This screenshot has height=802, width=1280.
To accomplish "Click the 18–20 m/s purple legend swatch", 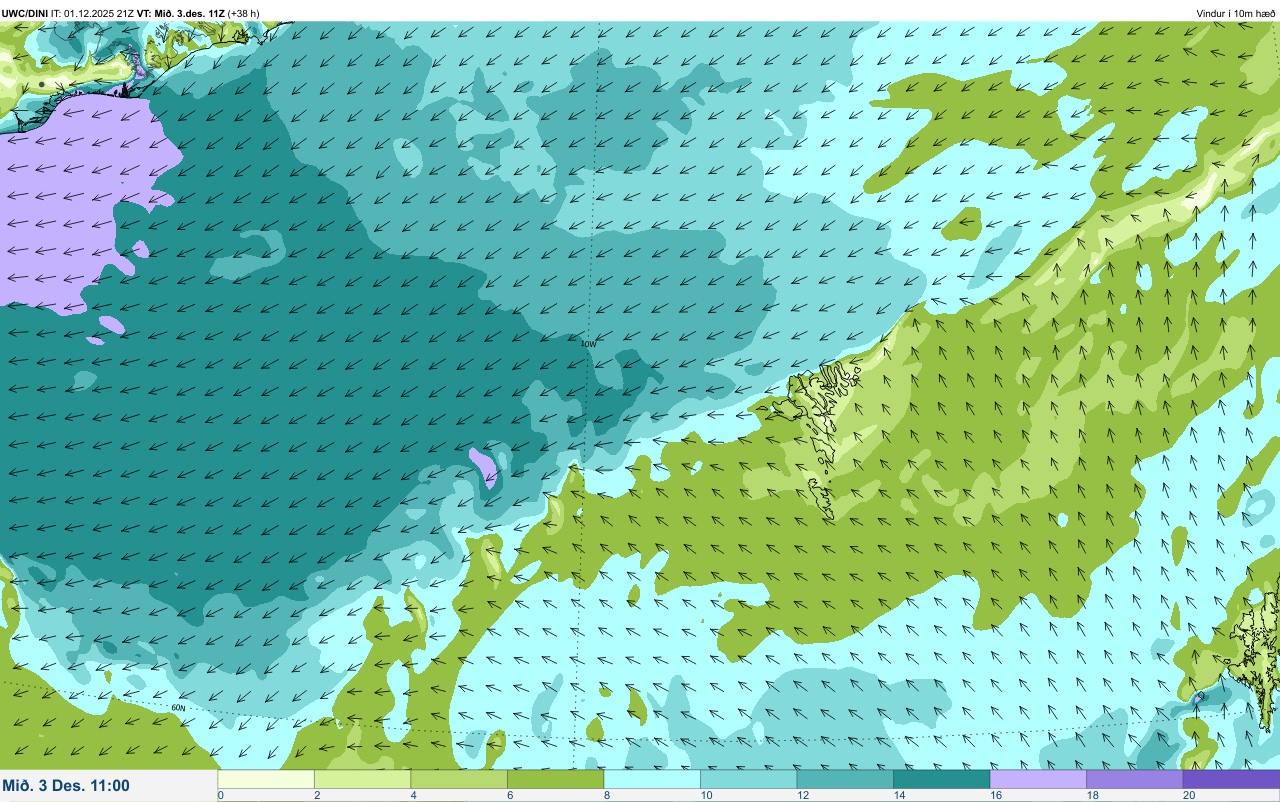I will 1134,779.
